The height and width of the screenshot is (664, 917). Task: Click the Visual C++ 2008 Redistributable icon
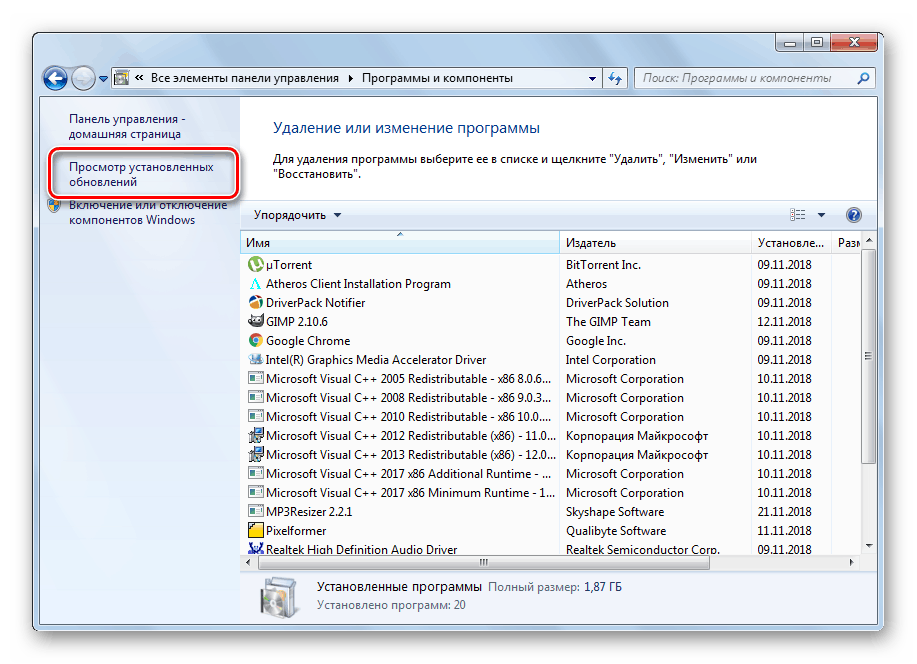256,397
